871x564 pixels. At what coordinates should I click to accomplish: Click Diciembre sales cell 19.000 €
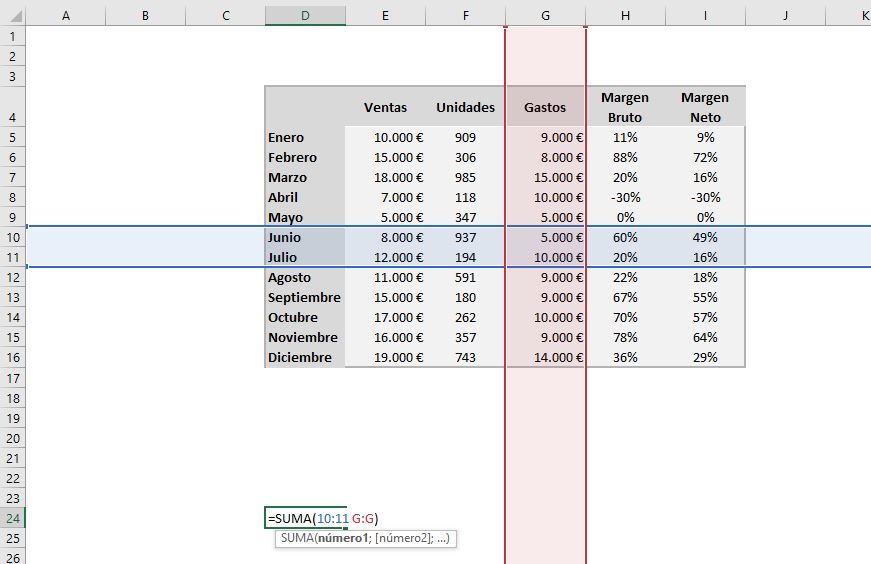386,357
